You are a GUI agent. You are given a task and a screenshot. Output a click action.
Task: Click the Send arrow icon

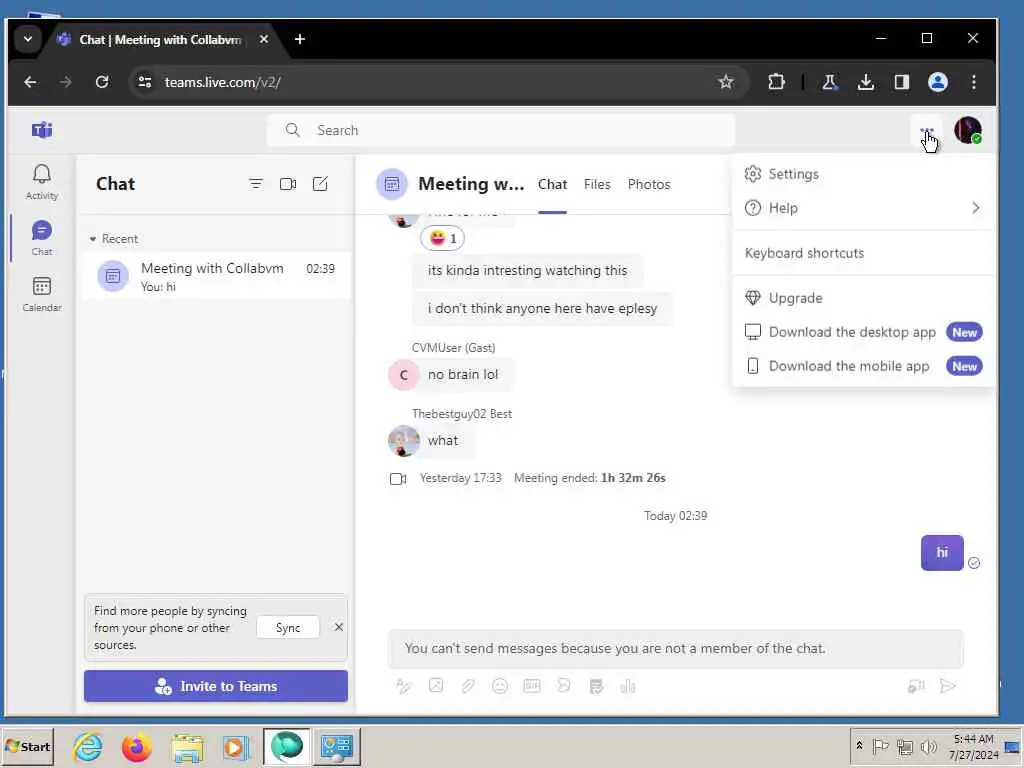click(x=948, y=686)
